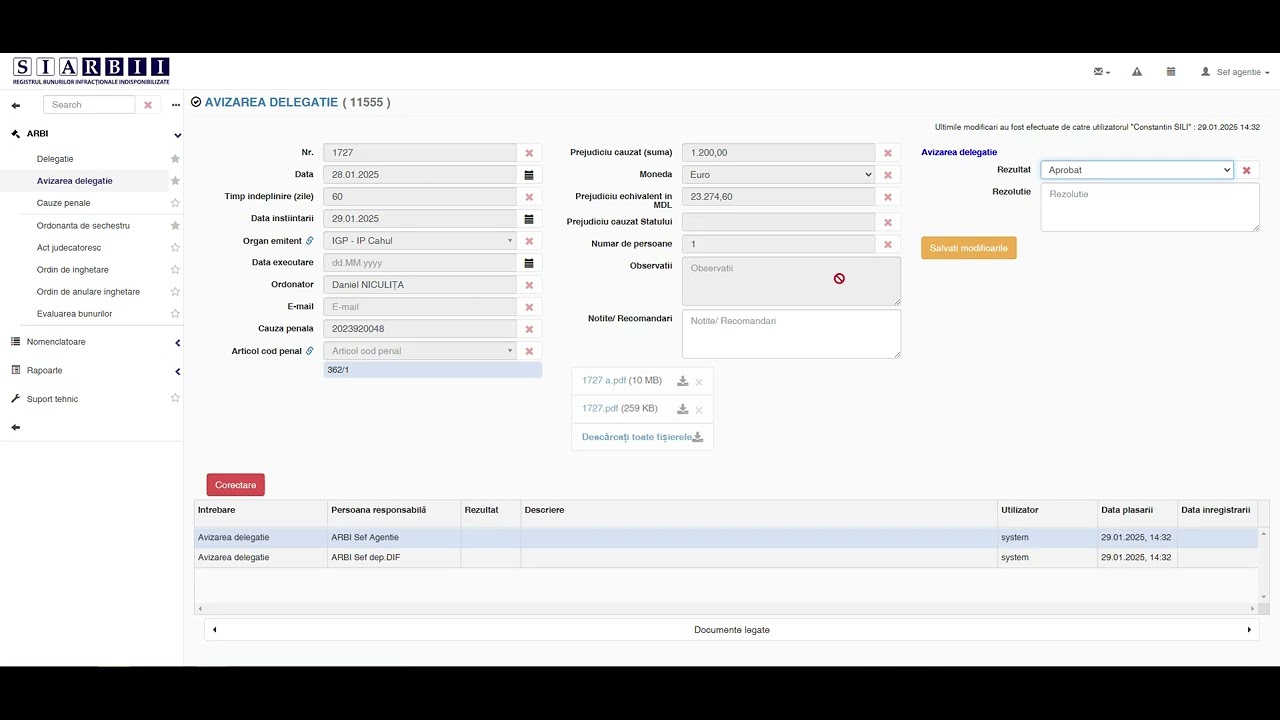Toggle favorite star for Ordin de anulare inghetare
The image size is (1280, 720).
point(175,292)
